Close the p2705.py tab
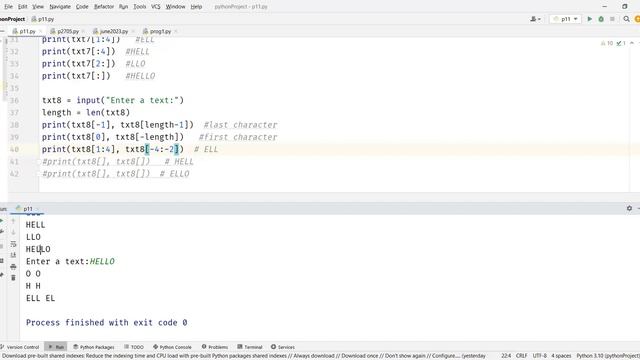Viewport: 640px width, 360px height. 83,31
